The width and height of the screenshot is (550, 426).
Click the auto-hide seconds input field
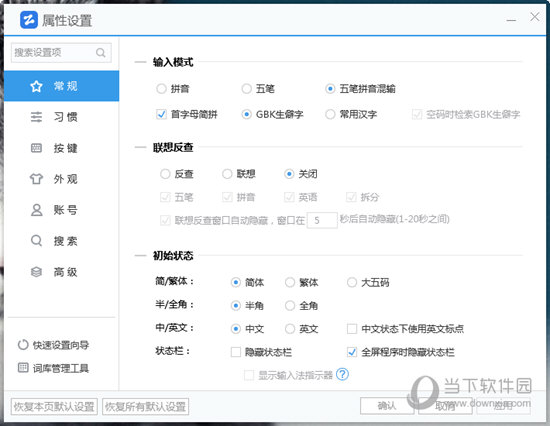pyautogui.click(x=322, y=220)
